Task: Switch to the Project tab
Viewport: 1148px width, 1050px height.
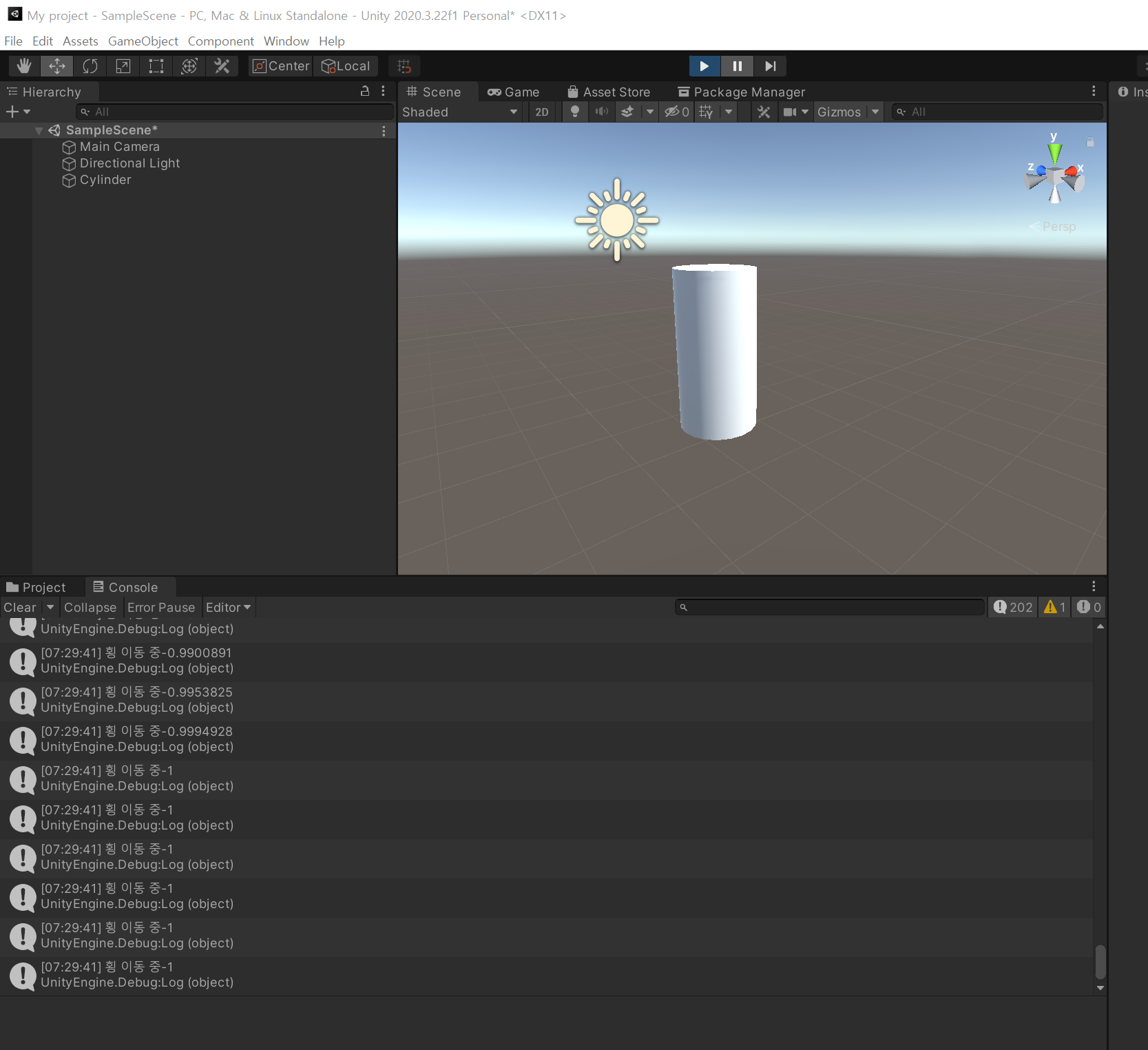Action: [x=36, y=587]
